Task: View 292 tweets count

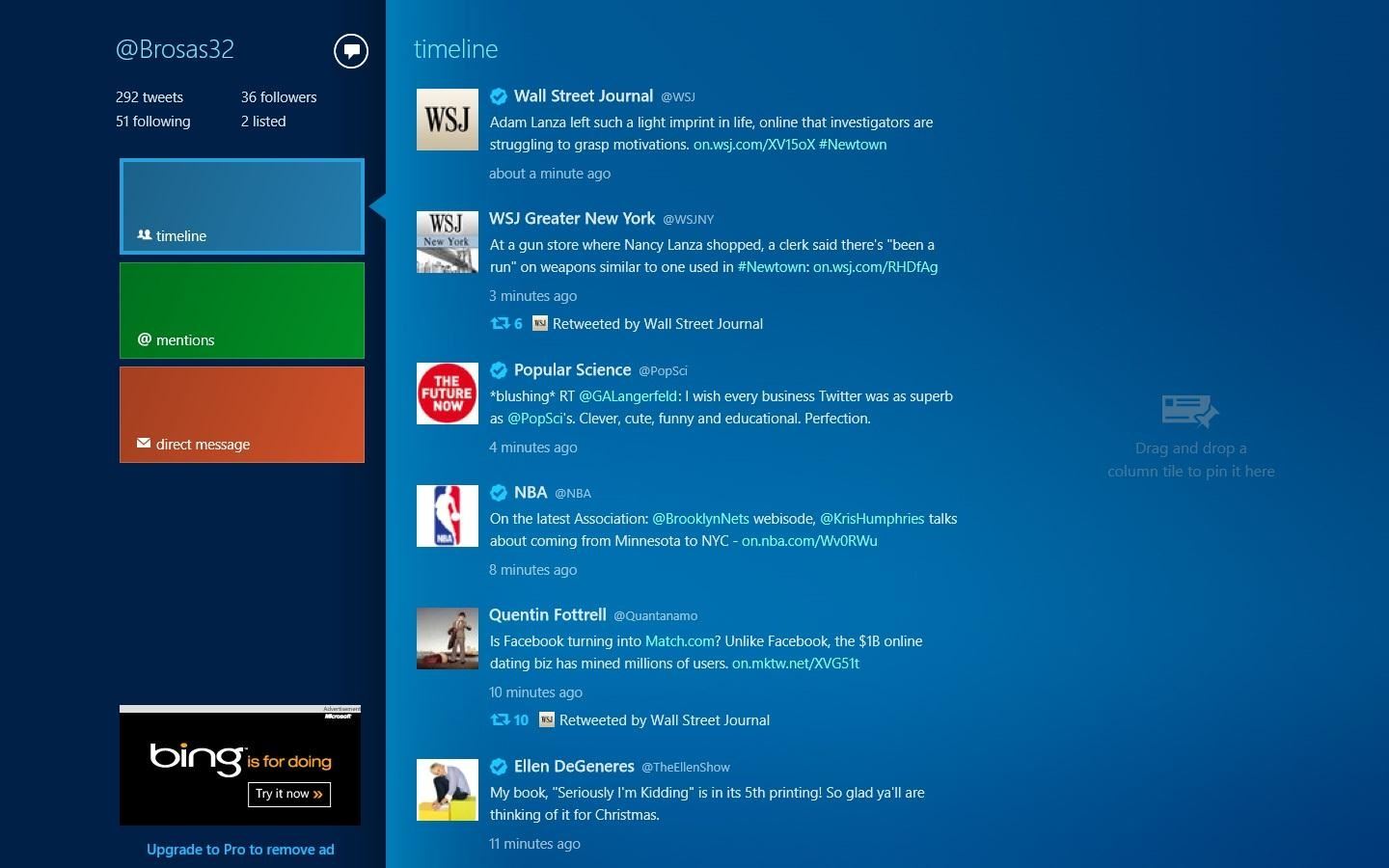Action: (x=150, y=97)
